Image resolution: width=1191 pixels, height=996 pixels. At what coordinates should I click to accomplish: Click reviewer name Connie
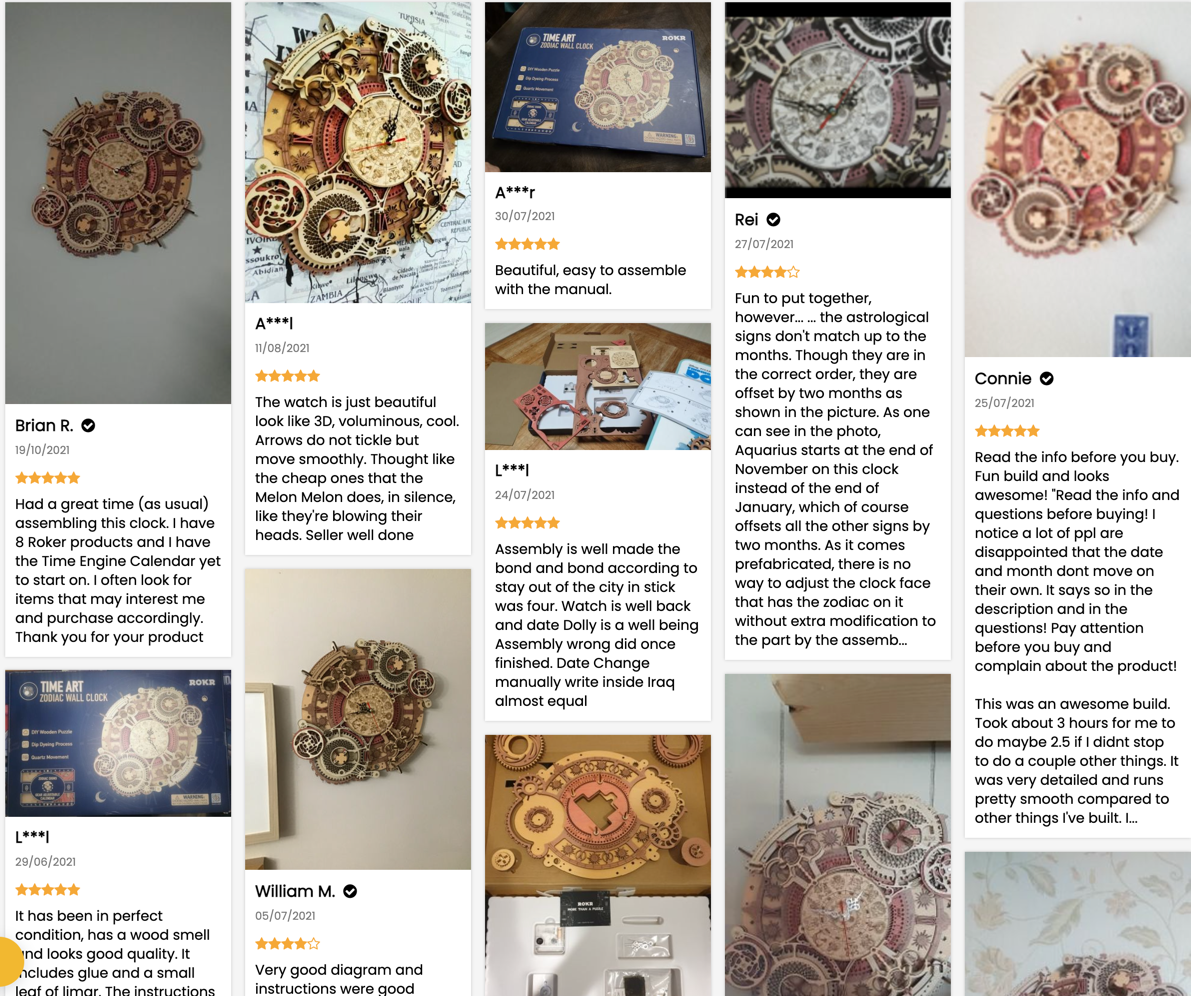point(1003,379)
